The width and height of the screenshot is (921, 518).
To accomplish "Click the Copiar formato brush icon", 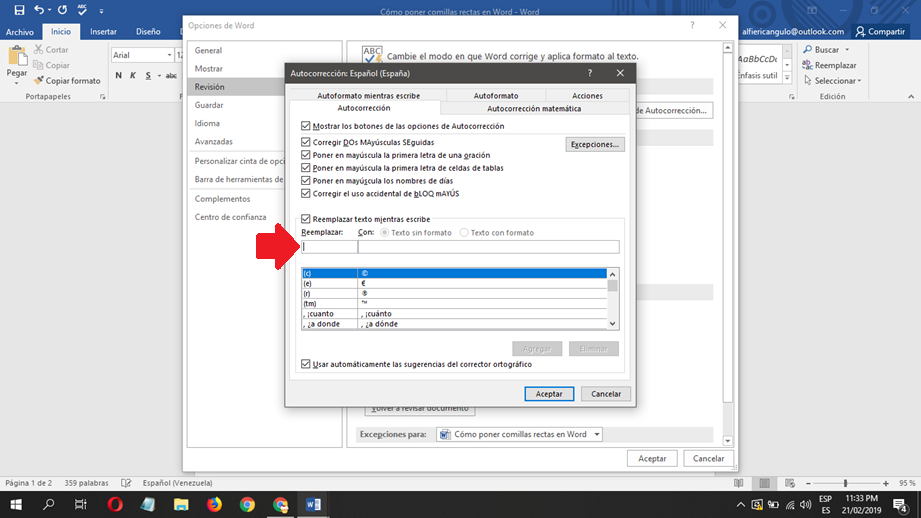I will coord(39,80).
